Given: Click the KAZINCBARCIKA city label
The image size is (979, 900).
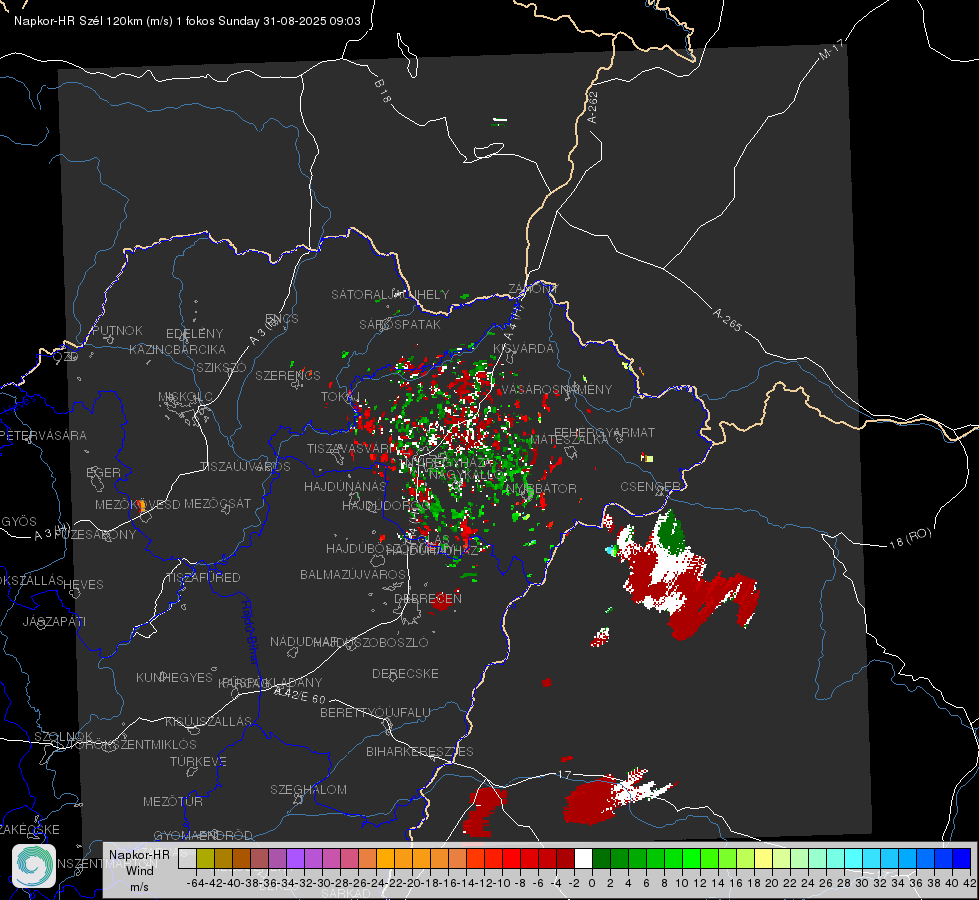Looking at the screenshot, I should click(177, 350).
